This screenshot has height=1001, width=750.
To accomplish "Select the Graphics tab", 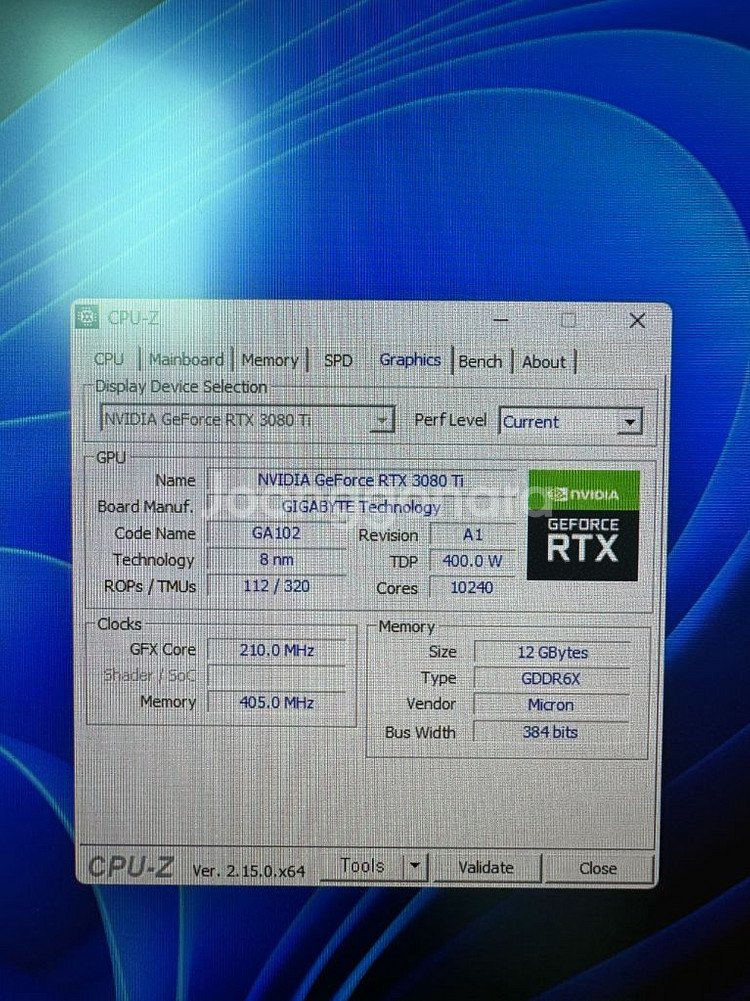I will (410, 360).
